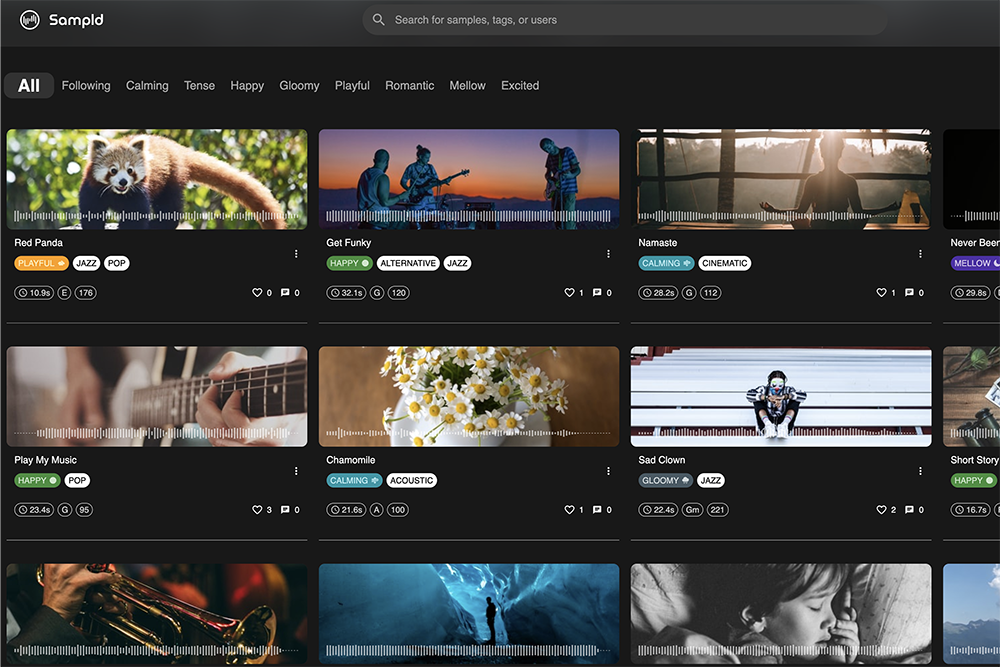Open the three-dot menu on Sad Clown
The image size is (1000, 667).
920,471
